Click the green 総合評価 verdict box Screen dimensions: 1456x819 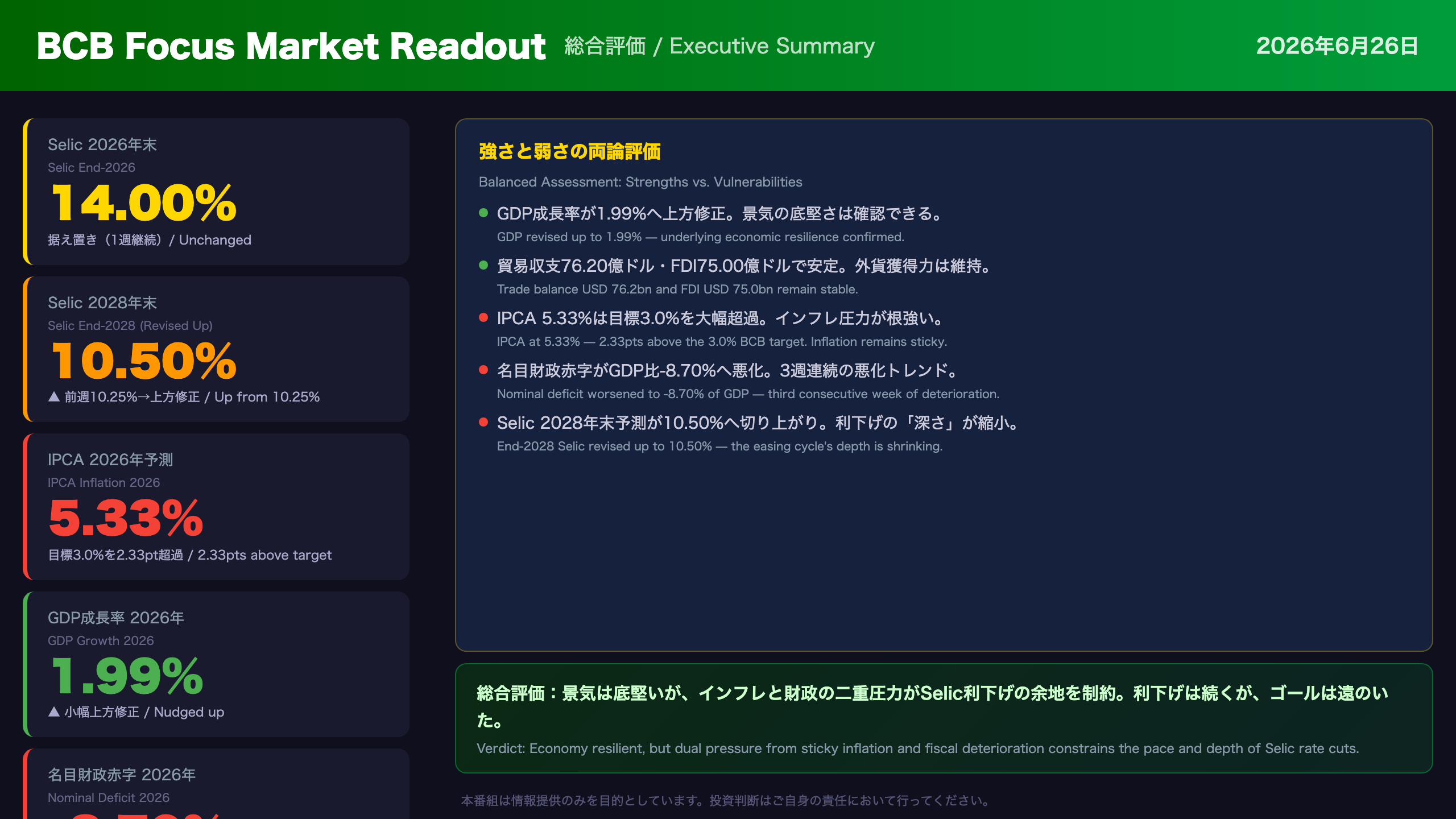click(x=944, y=718)
